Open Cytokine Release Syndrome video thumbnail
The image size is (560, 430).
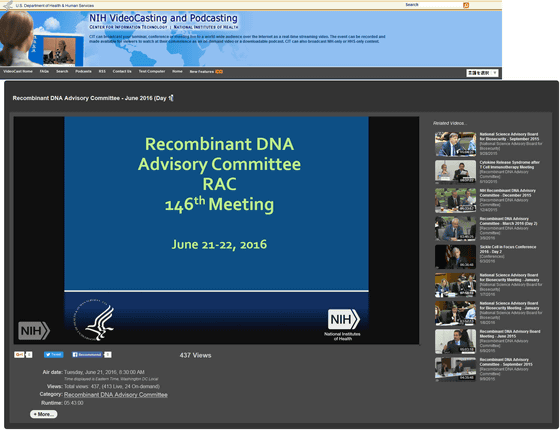[455, 172]
